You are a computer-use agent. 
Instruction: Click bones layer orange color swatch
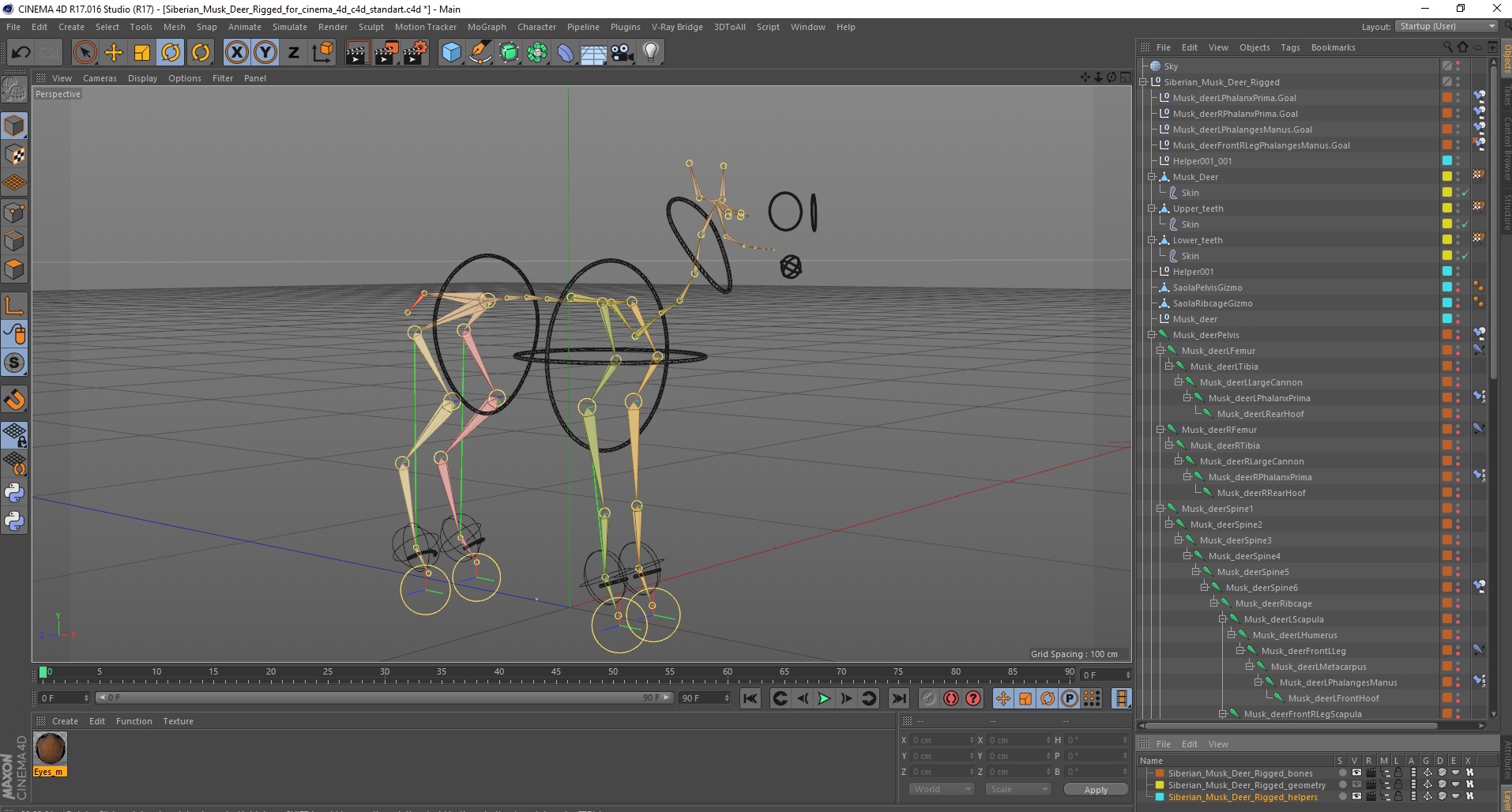1160,773
